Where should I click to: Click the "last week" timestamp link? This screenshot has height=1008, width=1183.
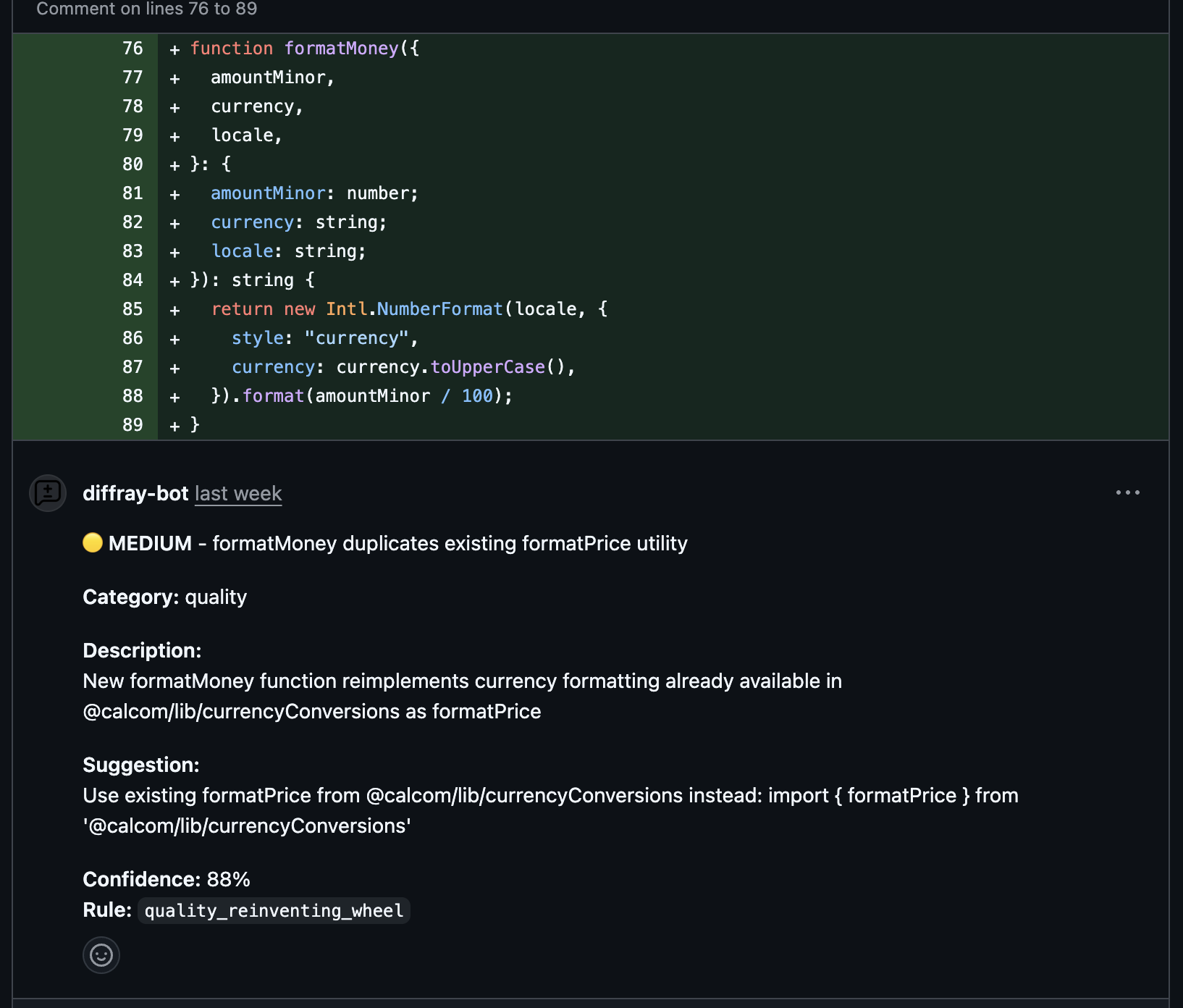(x=238, y=493)
